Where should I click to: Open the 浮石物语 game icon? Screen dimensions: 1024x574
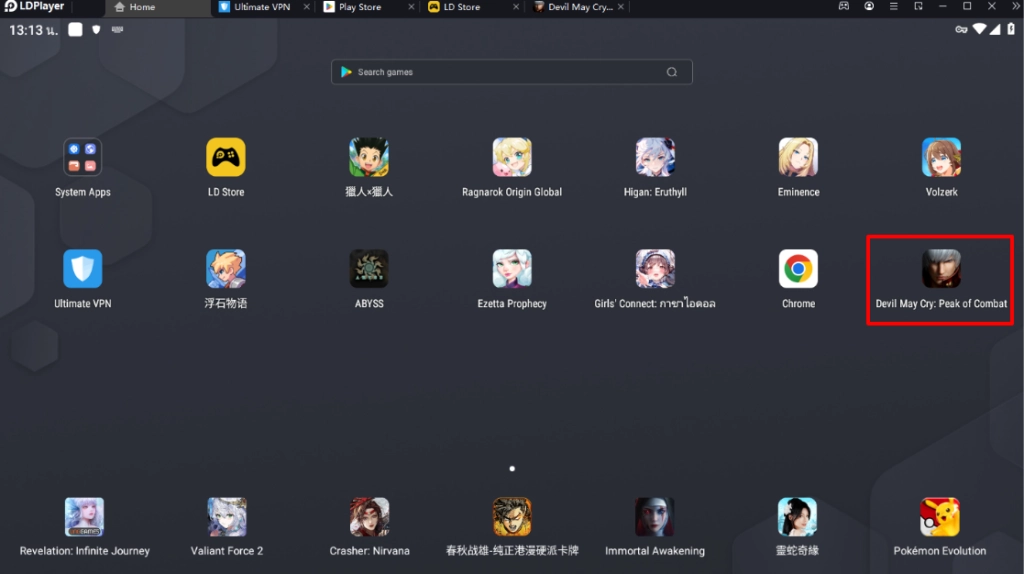pyautogui.click(x=226, y=268)
